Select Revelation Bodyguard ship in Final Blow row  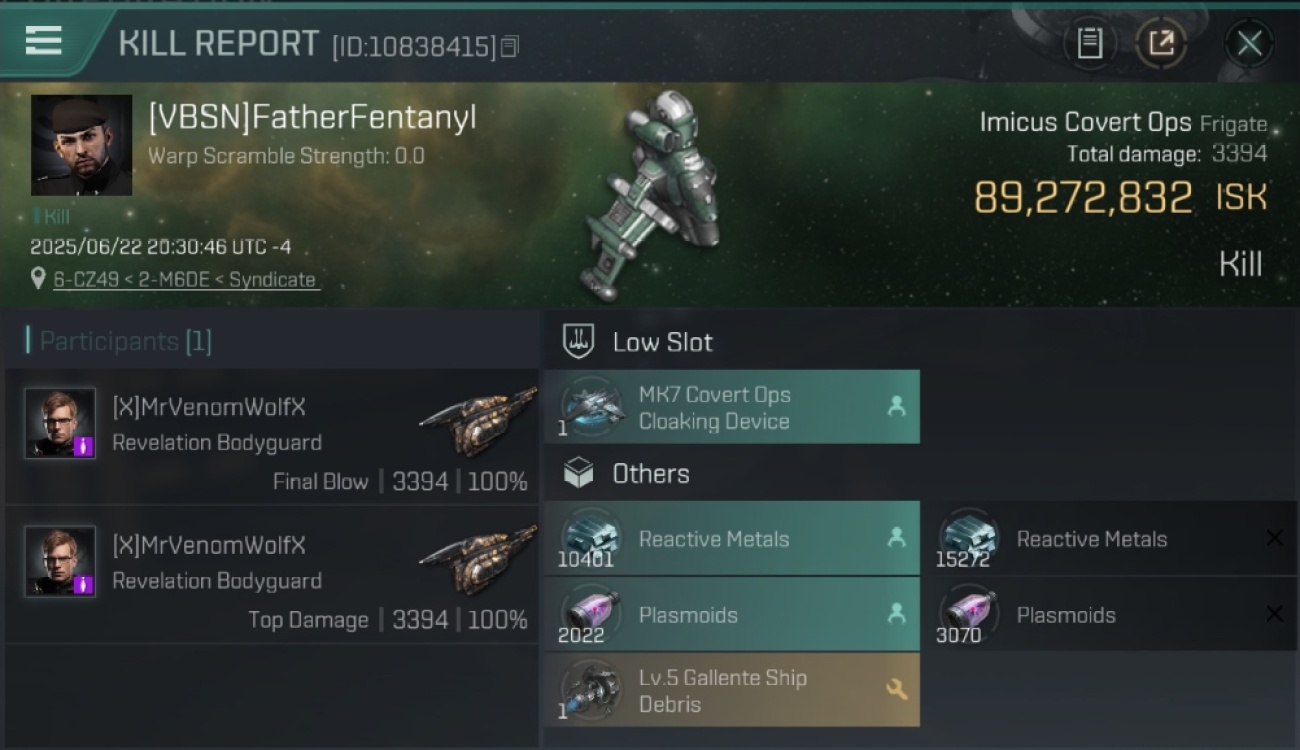click(x=478, y=421)
